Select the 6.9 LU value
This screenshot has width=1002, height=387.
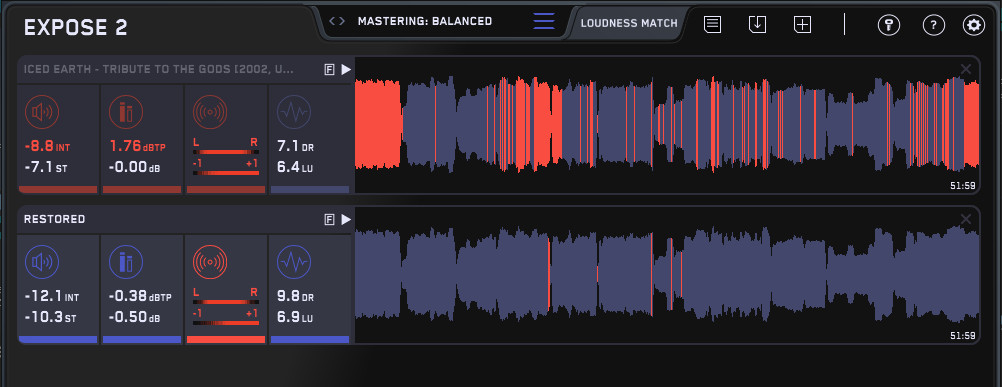pos(295,317)
